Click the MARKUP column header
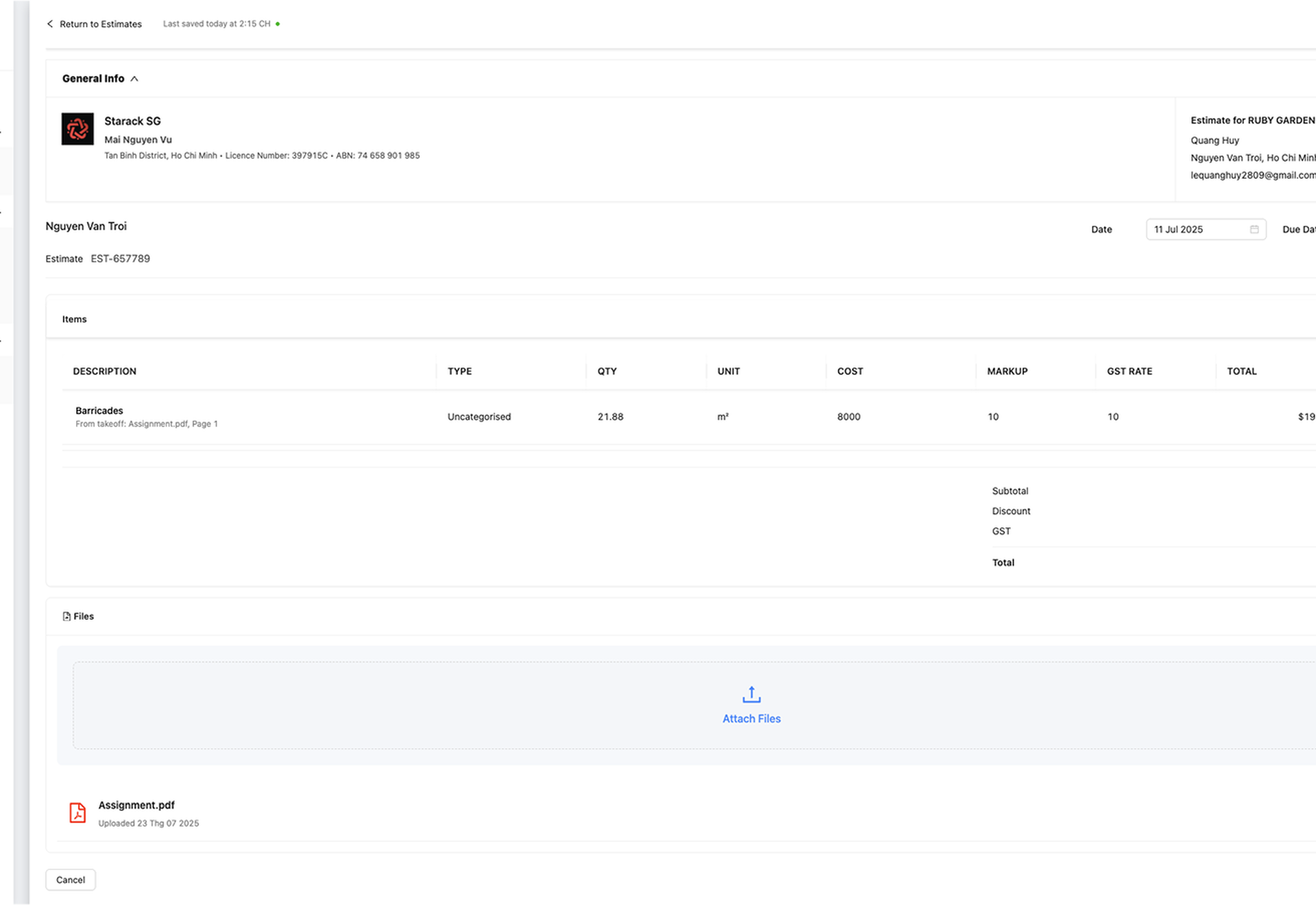Screen dimensions: 1316x905 point(1008,372)
